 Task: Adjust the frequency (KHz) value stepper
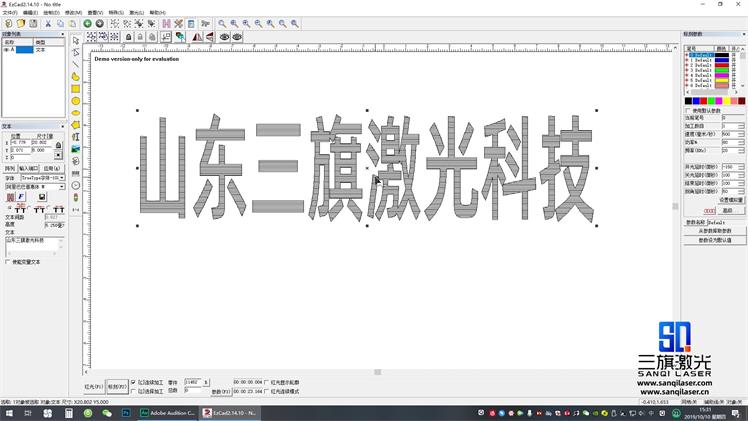[x=741, y=151]
